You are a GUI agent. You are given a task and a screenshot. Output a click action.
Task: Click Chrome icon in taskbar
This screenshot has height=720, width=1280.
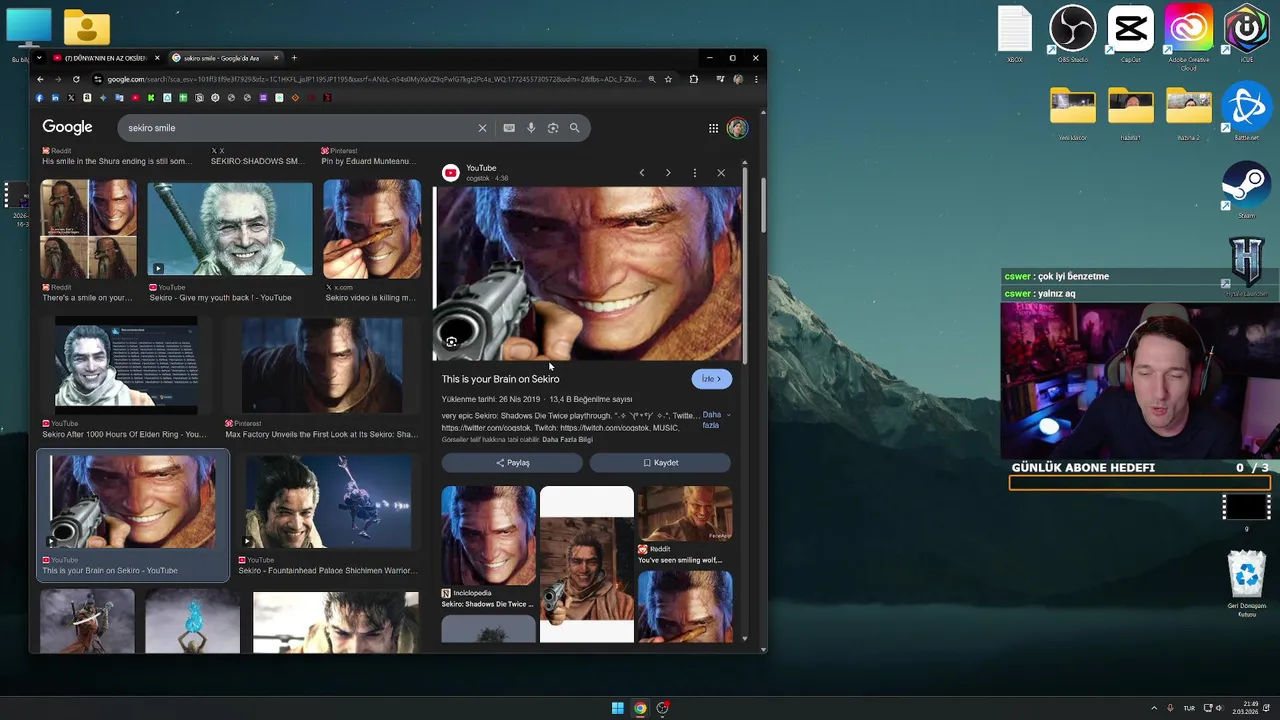click(640, 708)
